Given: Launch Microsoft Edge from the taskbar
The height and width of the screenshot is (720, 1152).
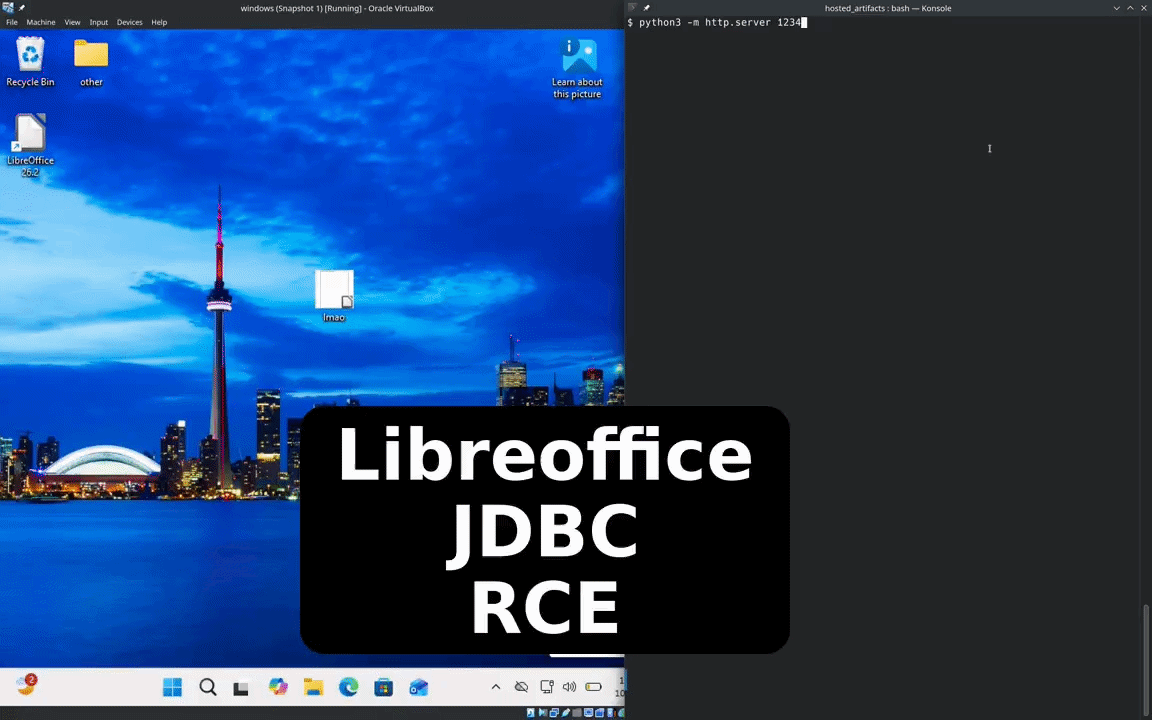Looking at the screenshot, I should (x=348, y=687).
